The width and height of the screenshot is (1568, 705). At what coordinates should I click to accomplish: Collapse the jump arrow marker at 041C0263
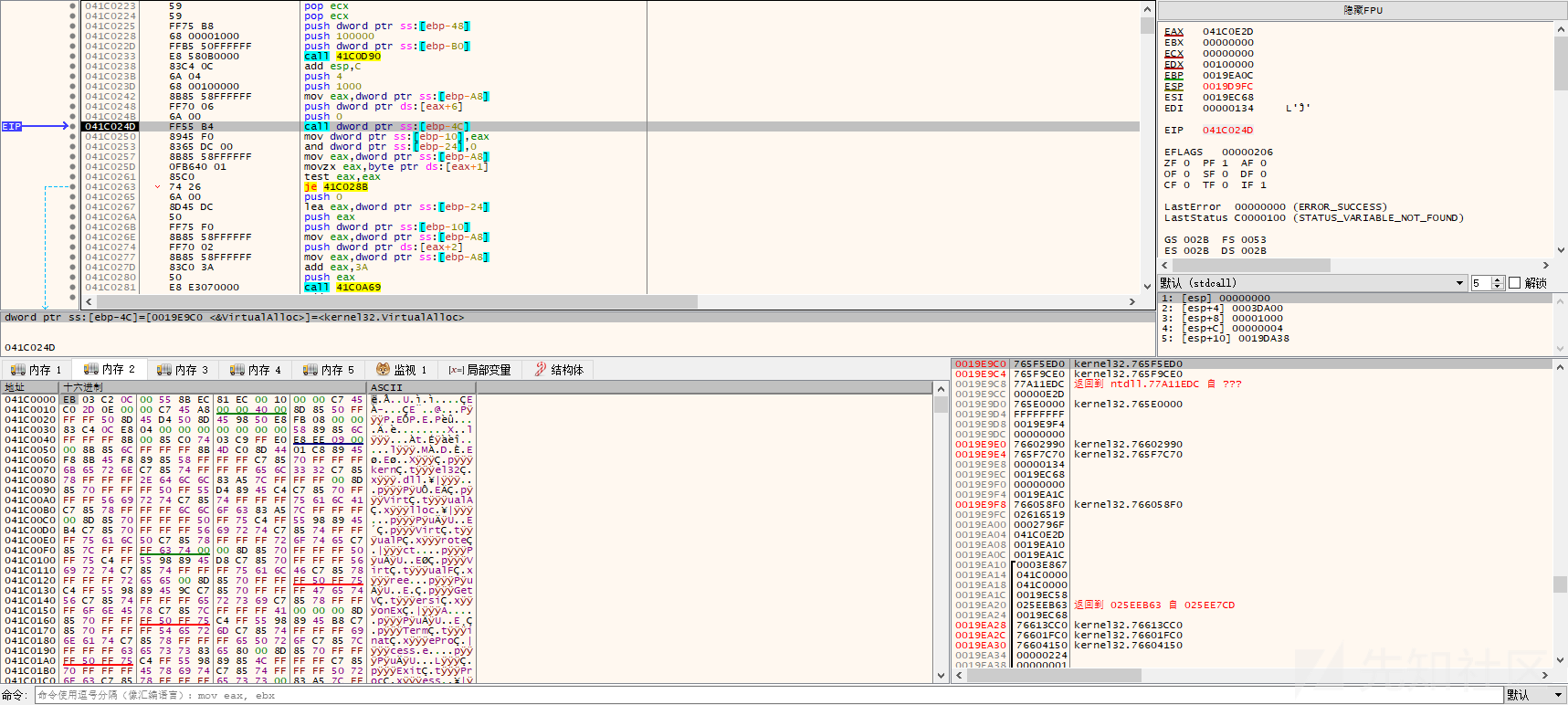click(x=157, y=187)
